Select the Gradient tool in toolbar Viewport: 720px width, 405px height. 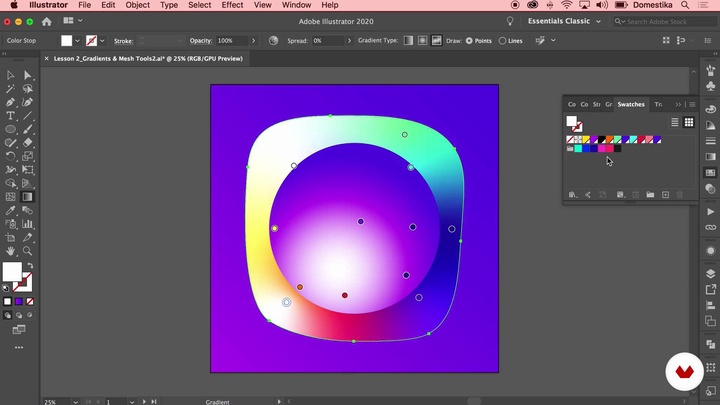tap(28, 197)
